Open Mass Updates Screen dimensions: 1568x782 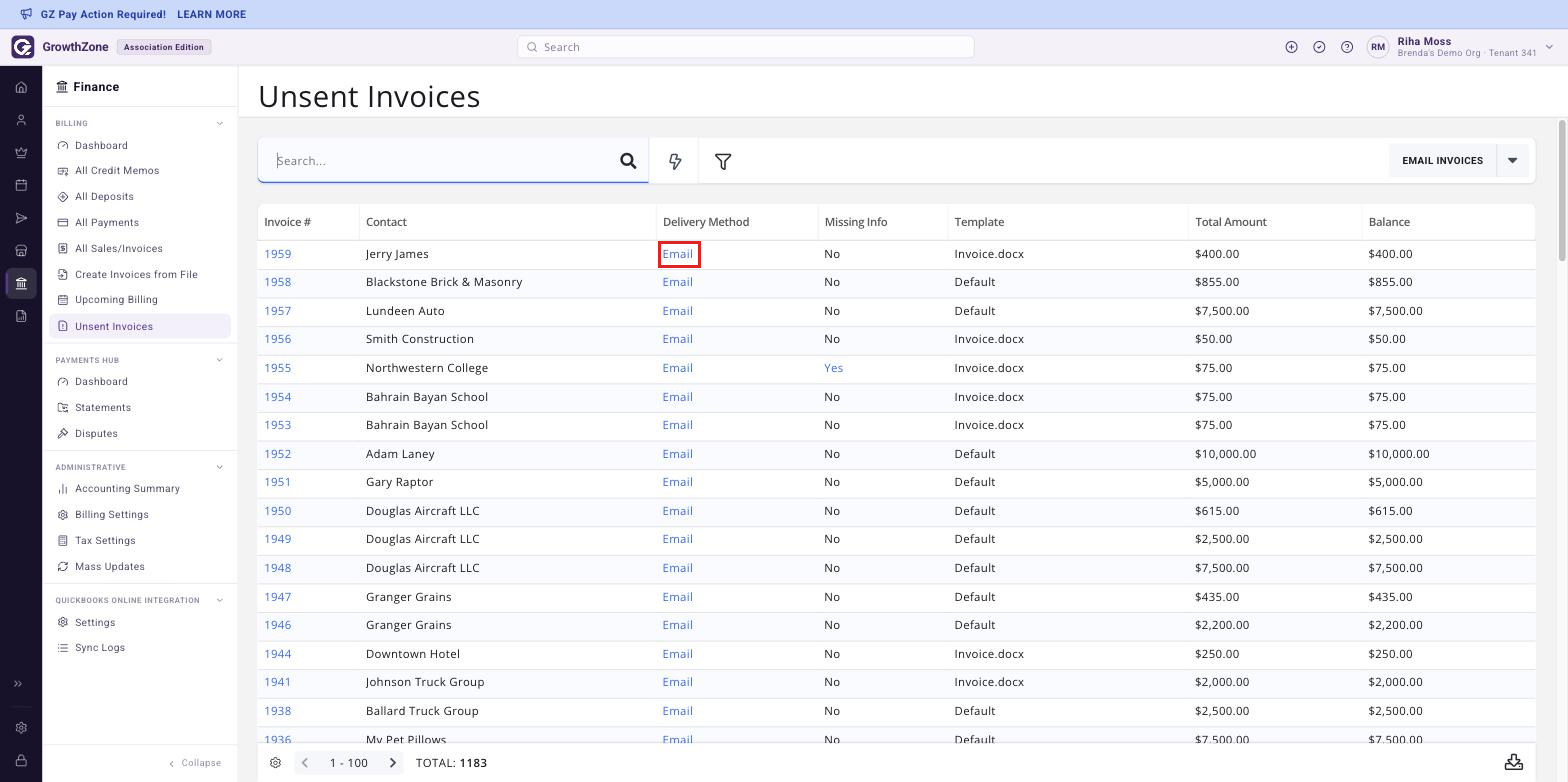(109, 567)
